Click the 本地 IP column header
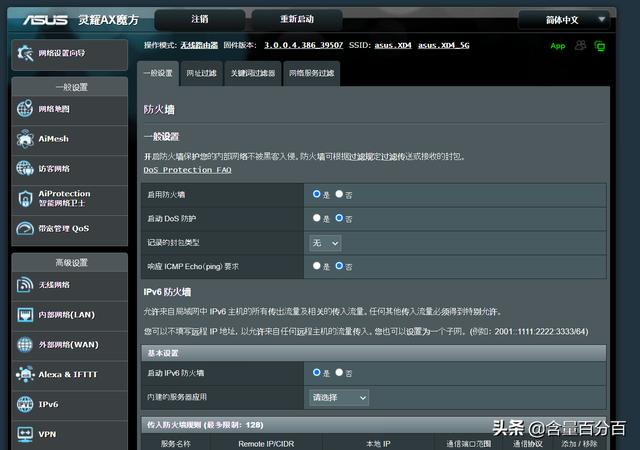The height and width of the screenshot is (450, 640). [378, 443]
